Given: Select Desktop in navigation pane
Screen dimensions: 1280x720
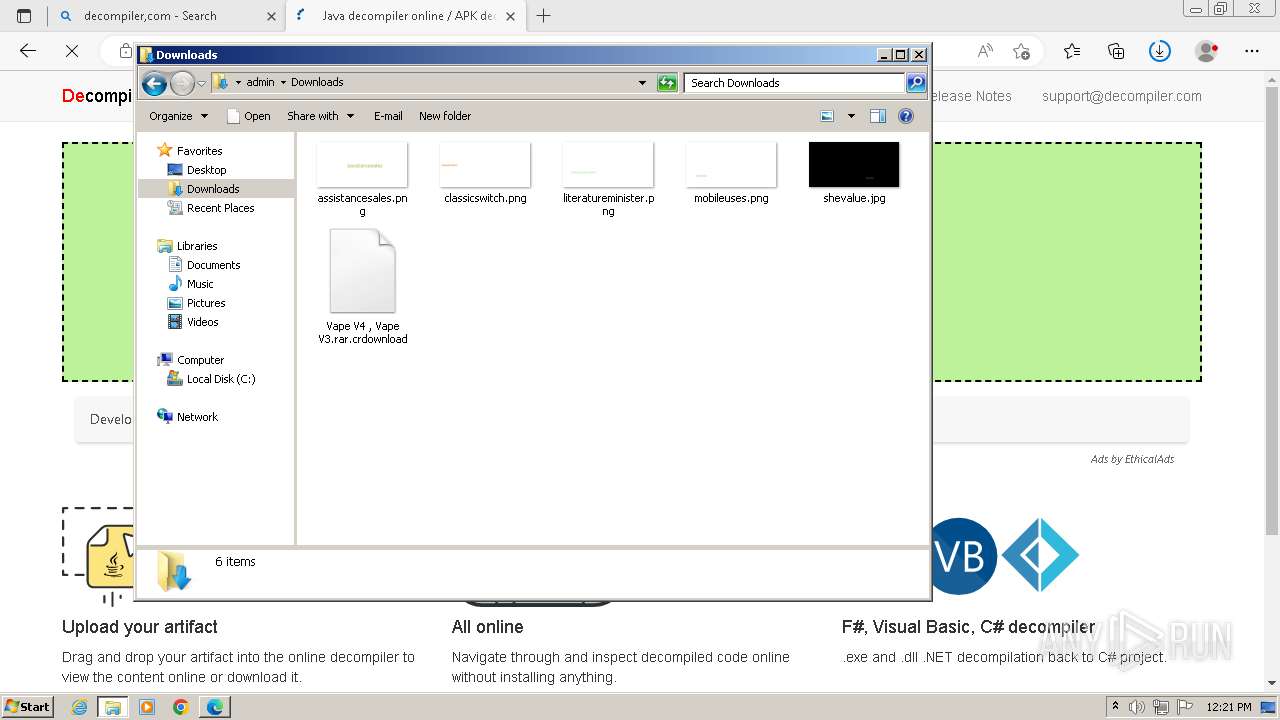Looking at the screenshot, I should [206, 170].
